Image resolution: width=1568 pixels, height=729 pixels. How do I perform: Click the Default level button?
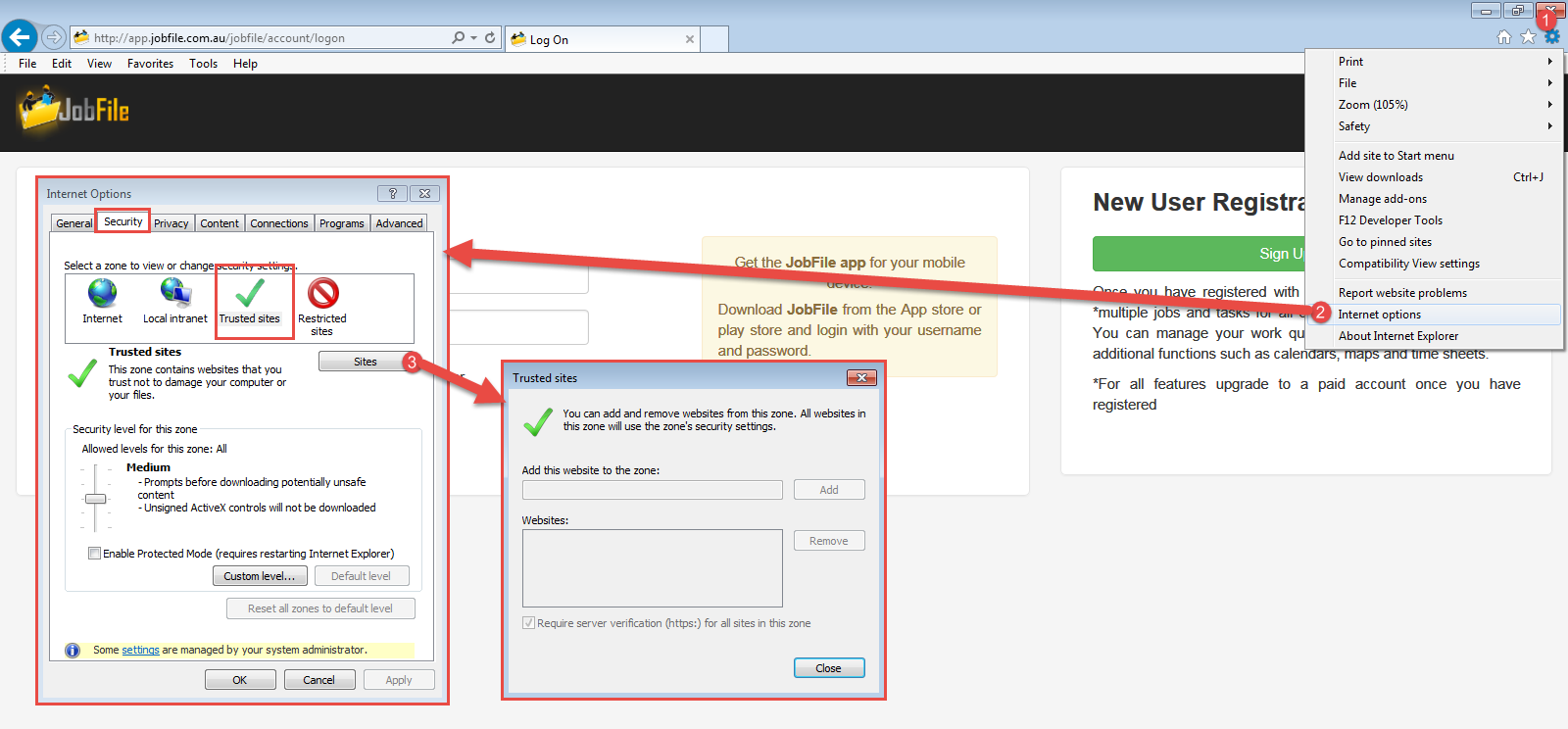(361, 576)
